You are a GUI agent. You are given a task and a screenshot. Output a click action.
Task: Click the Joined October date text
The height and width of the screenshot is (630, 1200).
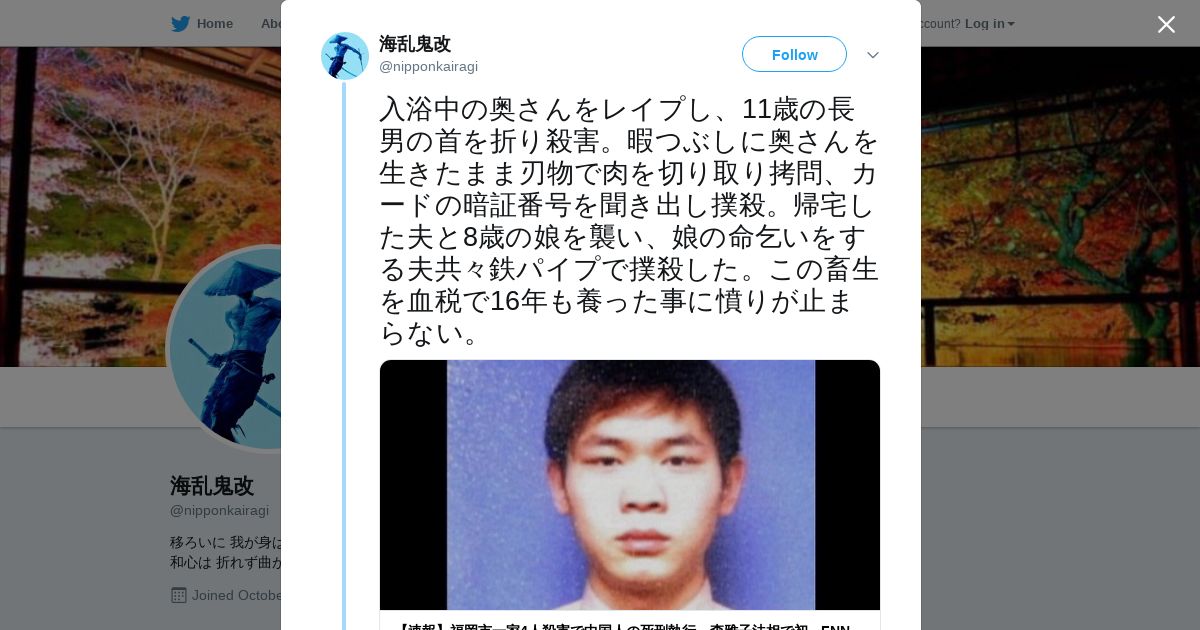pyautogui.click(x=236, y=596)
